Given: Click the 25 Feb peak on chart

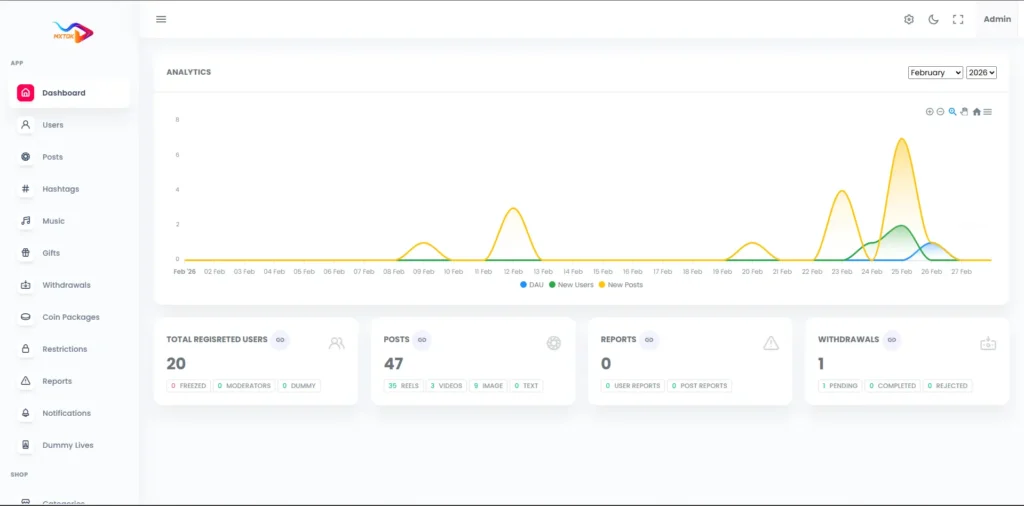Looking at the screenshot, I should click(902, 139).
